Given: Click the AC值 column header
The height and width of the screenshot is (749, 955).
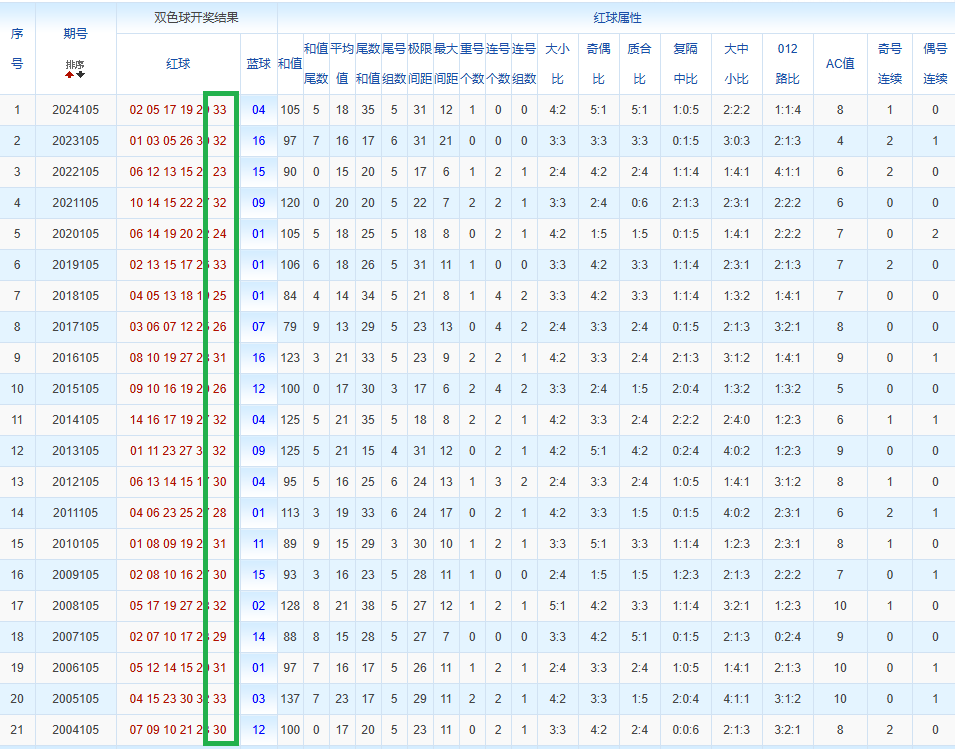Looking at the screenshot, I should click(840, 64).
